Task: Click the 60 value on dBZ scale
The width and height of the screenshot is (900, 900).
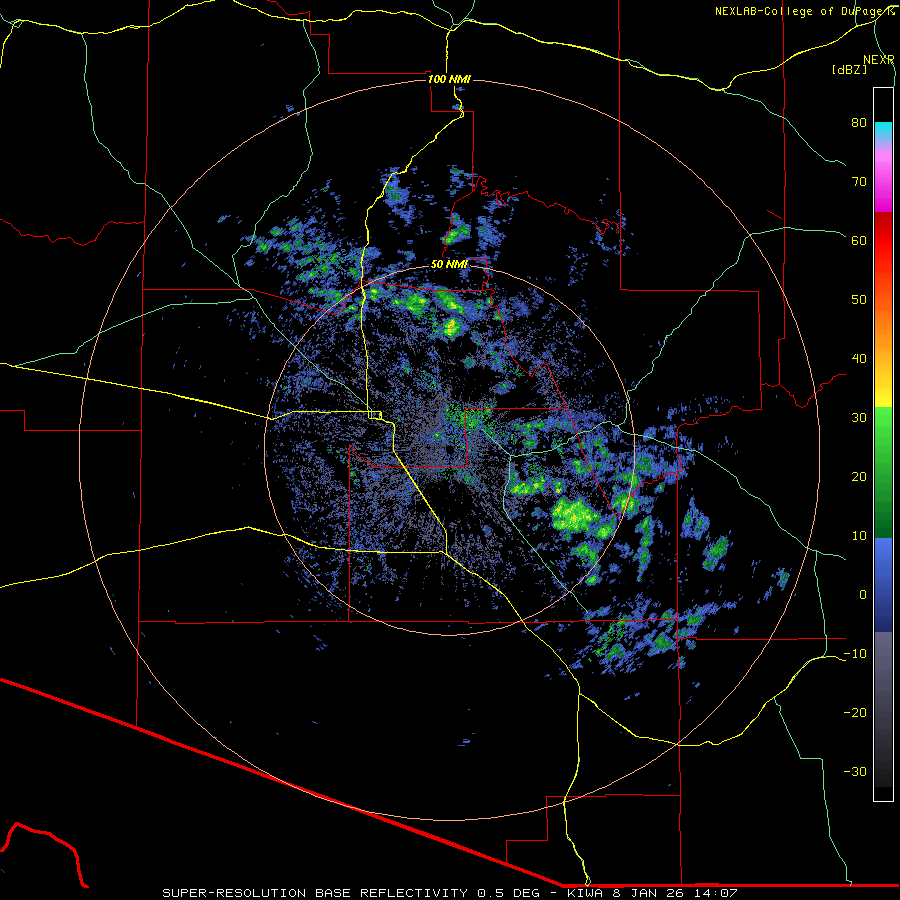Action: [859, 240]
